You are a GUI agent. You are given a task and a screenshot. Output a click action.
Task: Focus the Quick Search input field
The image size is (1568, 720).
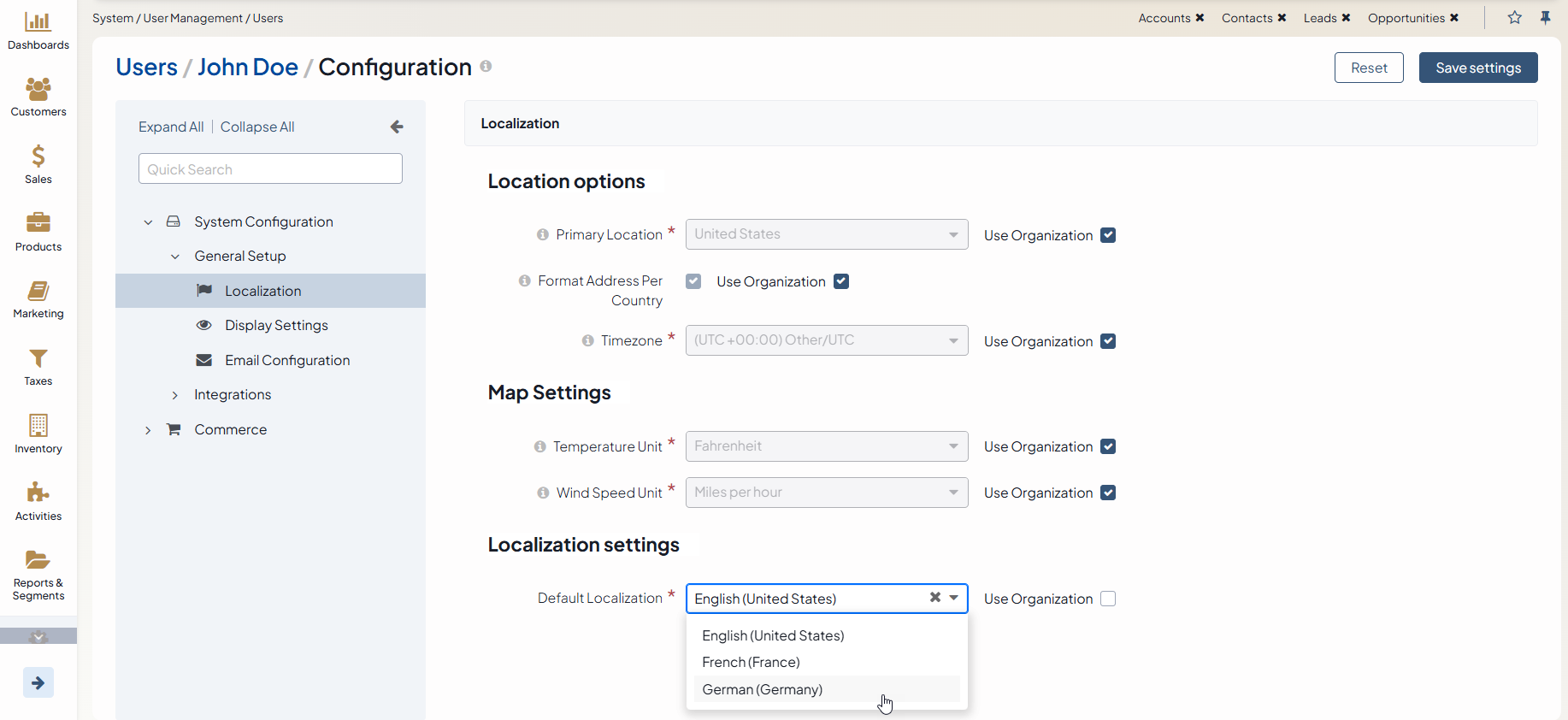point(270,169)
